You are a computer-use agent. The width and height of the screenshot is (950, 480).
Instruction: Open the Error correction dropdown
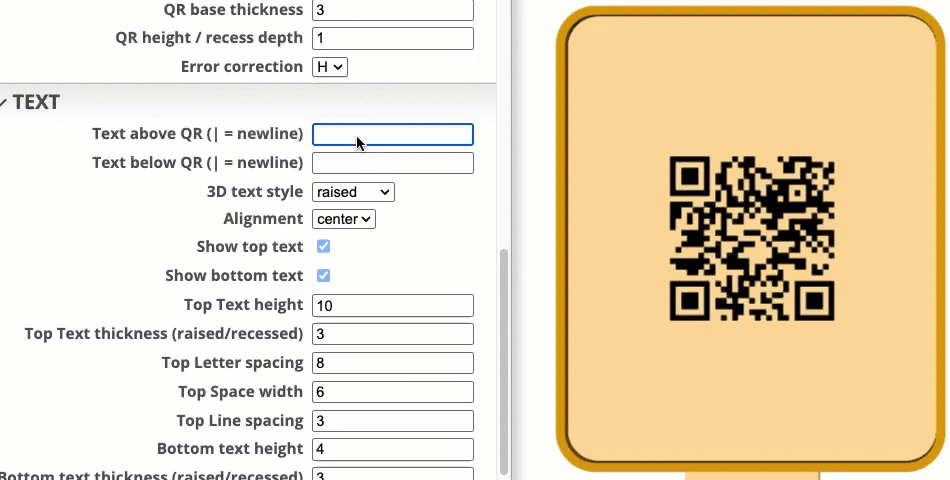(x=330, y=67)
